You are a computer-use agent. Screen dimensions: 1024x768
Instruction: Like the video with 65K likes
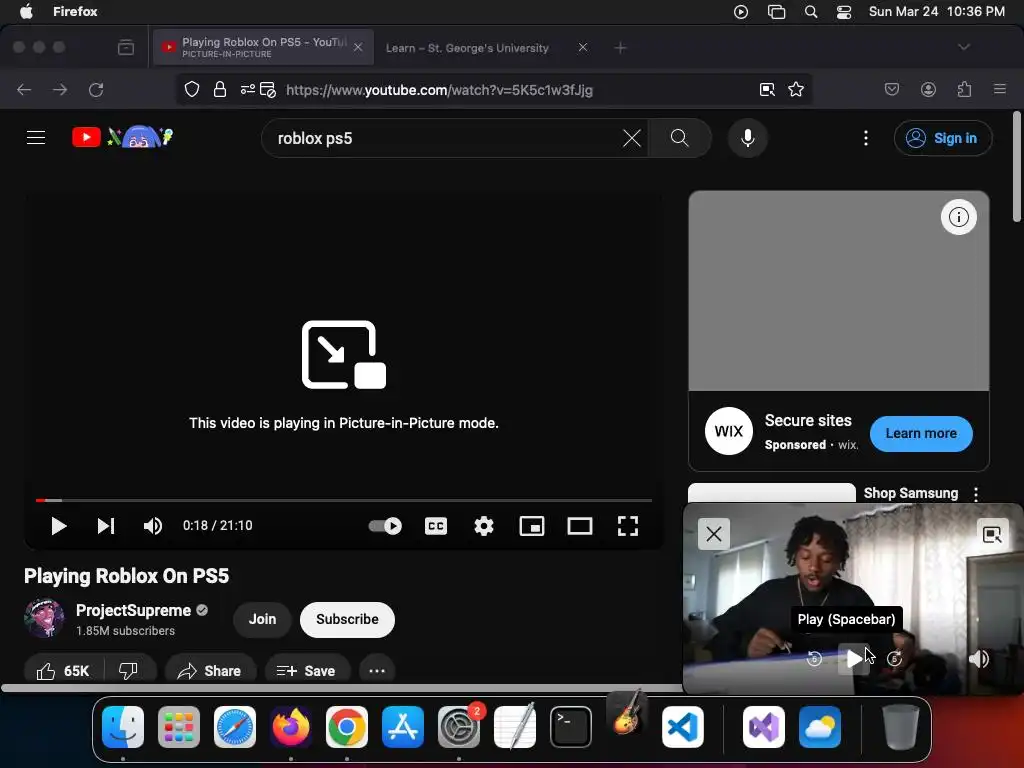click(63, 671)
